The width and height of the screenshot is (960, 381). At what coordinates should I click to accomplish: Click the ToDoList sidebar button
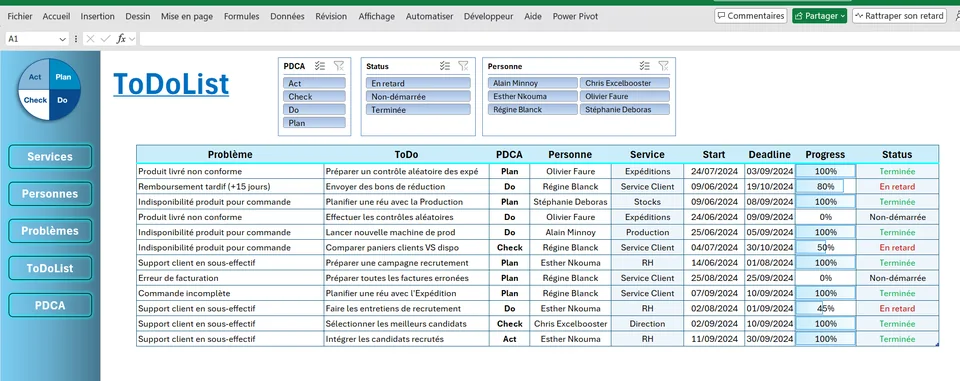coord(50,268)
